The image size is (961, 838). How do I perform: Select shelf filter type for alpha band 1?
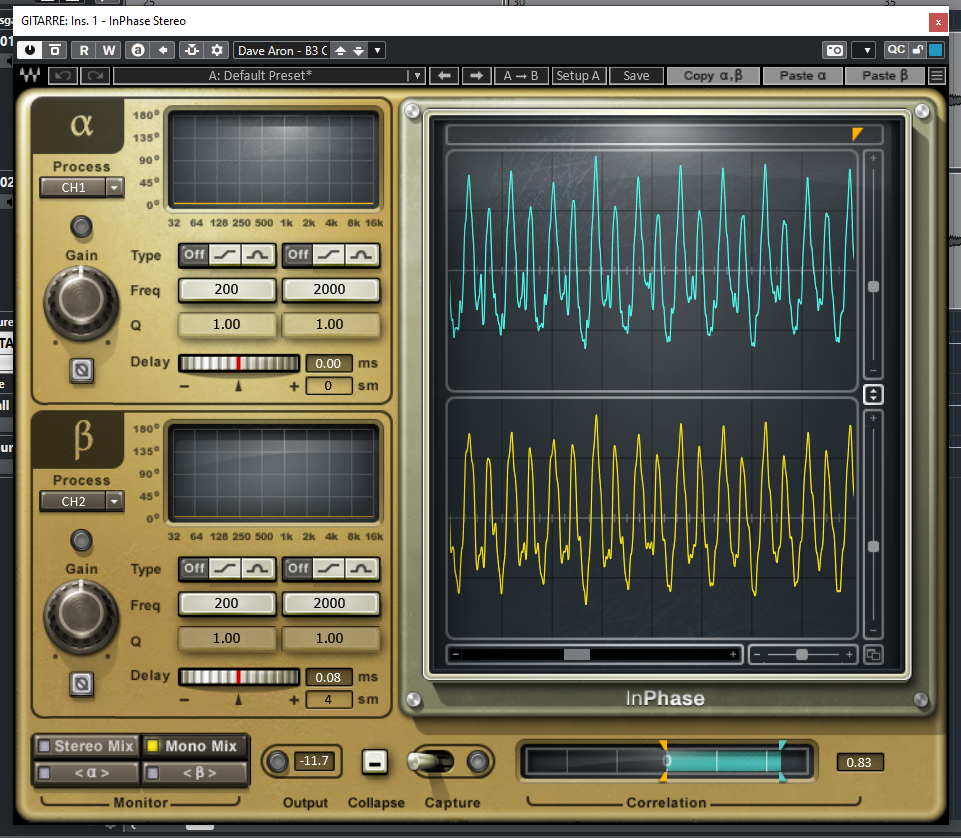[x=225, y=255]
